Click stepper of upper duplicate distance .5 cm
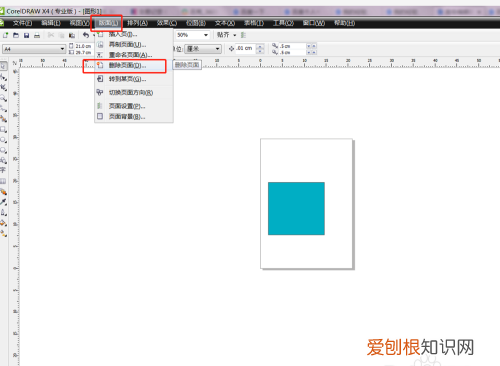500x366 pixels. pos(311,46)
